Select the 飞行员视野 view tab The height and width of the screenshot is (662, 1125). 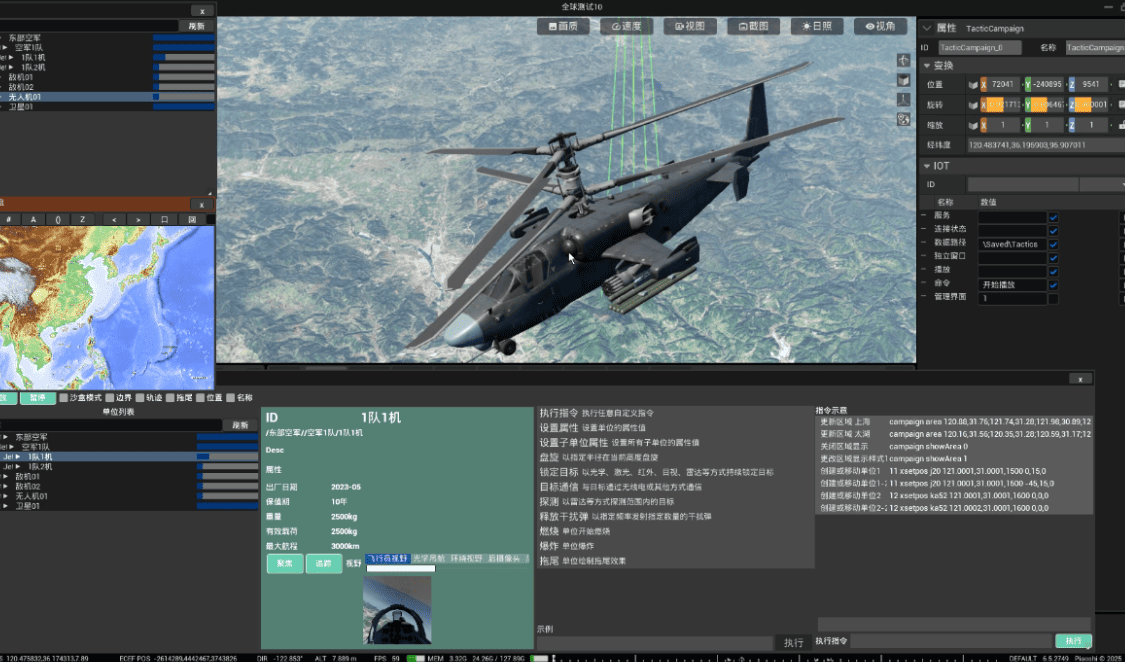[x=386, y=559]
